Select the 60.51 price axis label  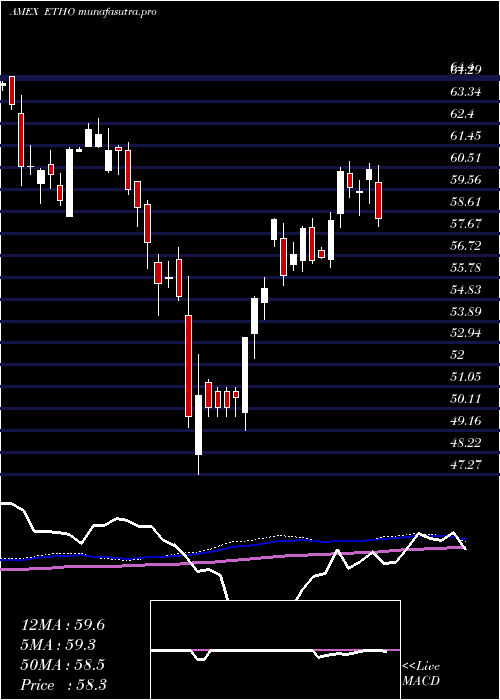click(466, 158)
